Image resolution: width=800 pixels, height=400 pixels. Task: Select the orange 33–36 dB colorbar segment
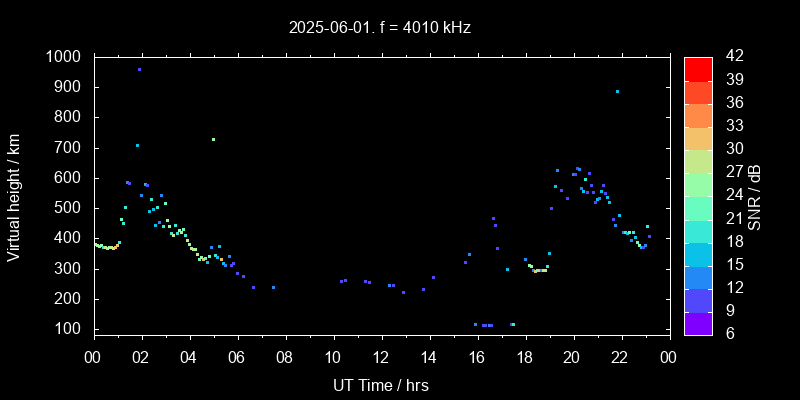coord(698,115)
